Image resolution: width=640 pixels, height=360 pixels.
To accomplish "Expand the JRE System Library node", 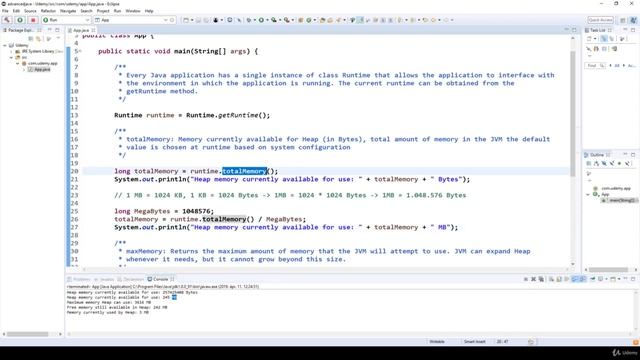I will click(11, 51).
